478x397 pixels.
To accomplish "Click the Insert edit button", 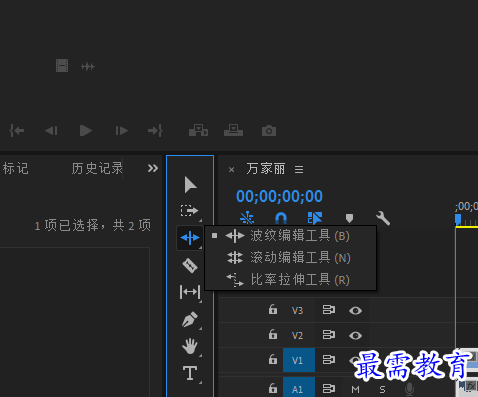I will point(198,131).
